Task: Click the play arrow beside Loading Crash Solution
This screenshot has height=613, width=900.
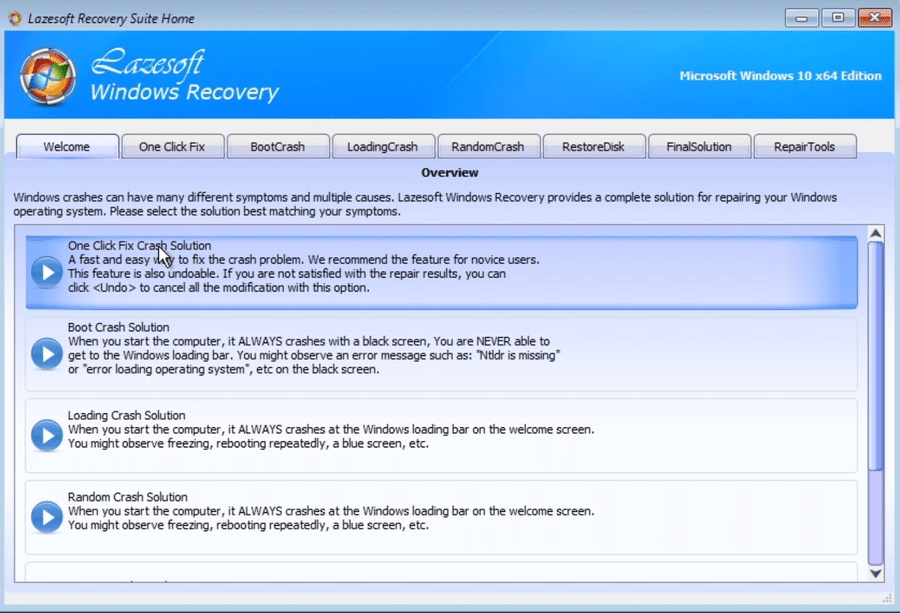Action: click(47, 436)
